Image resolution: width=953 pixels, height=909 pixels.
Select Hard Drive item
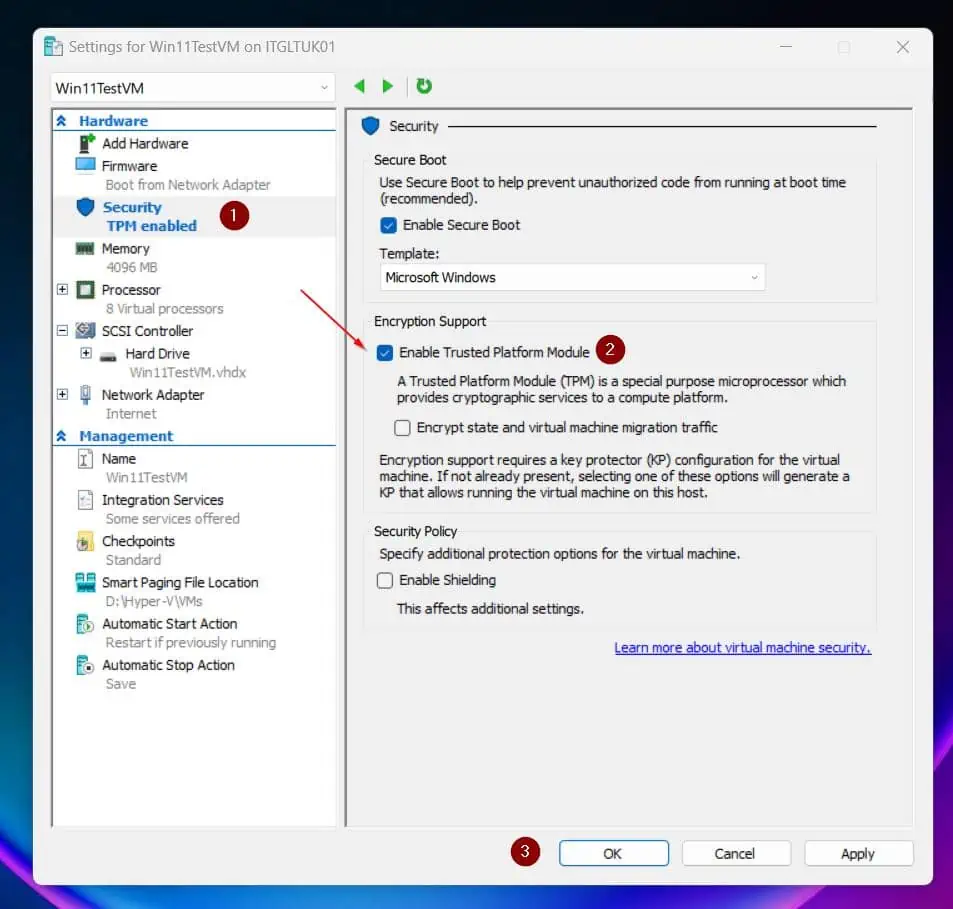pos(158,353)
